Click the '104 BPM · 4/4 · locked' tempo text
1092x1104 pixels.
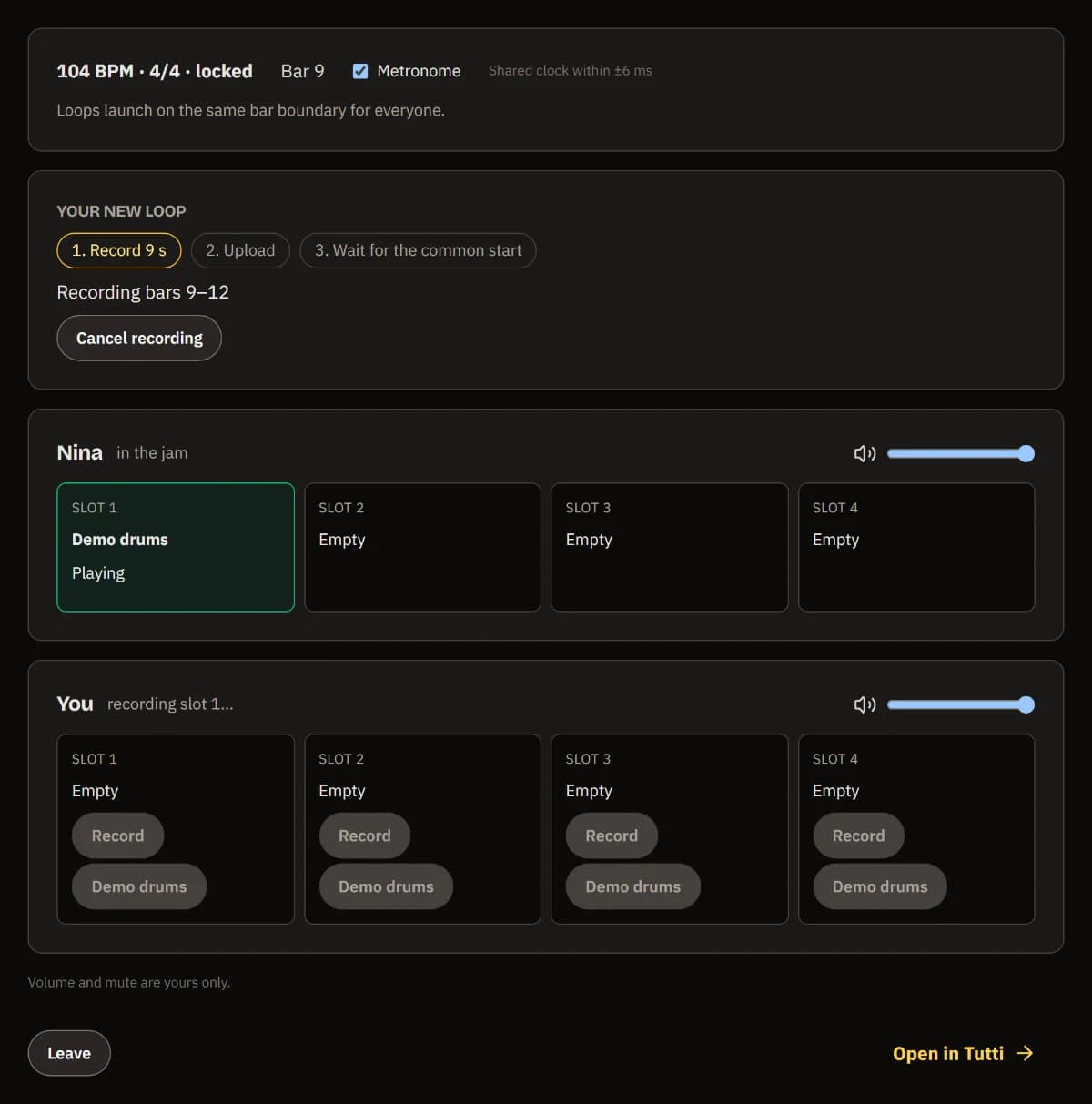pyautogui.click(x=155, y=71)
